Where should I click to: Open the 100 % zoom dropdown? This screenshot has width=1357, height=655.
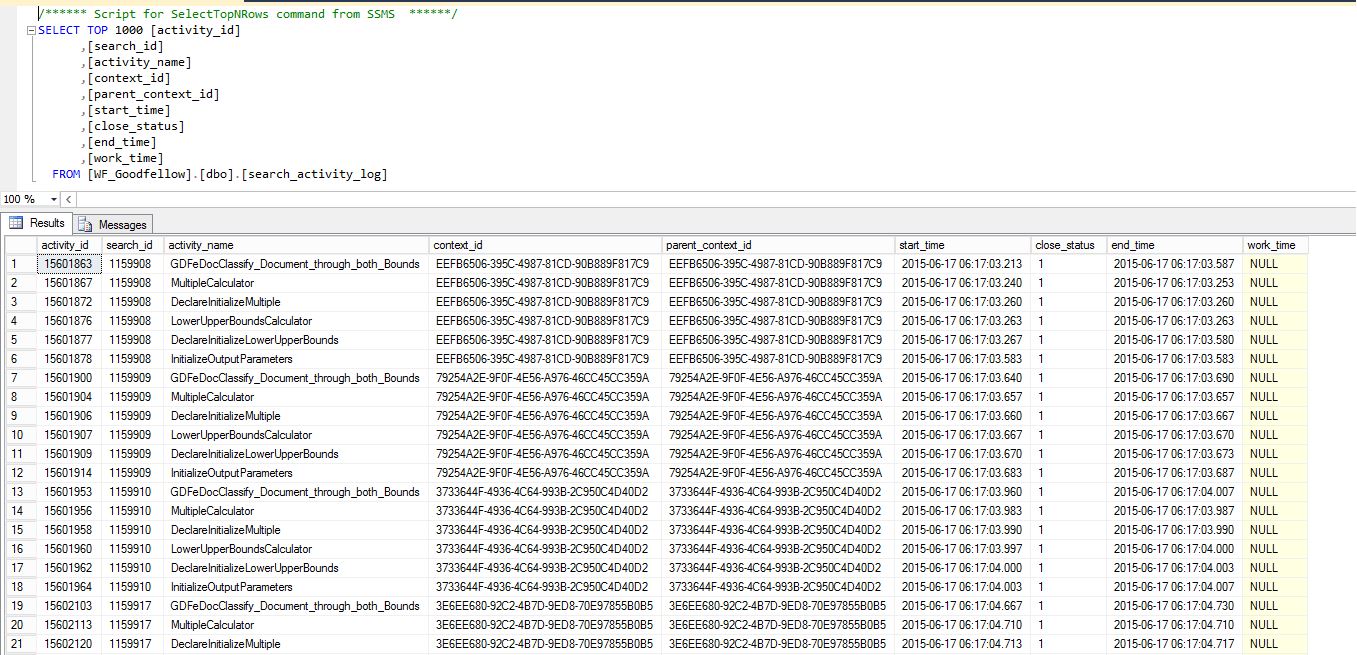(x=52, y=200)
